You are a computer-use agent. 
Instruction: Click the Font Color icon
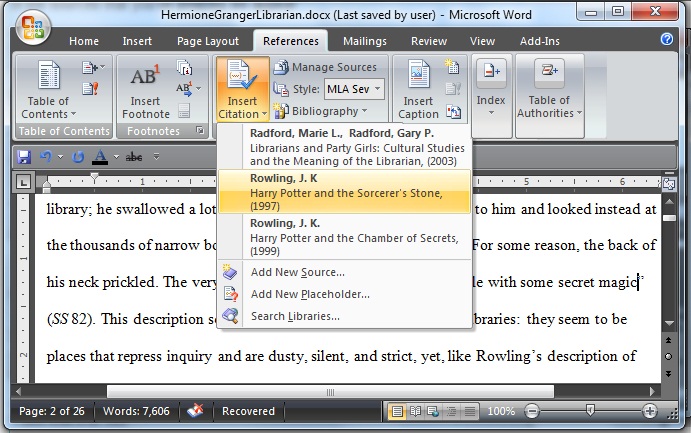(100, 156)
